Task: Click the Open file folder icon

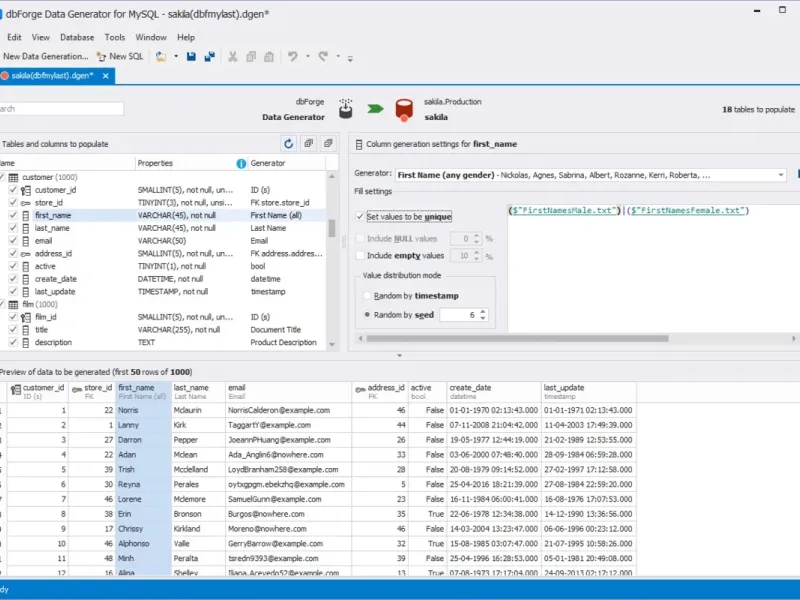Action: 161,57
